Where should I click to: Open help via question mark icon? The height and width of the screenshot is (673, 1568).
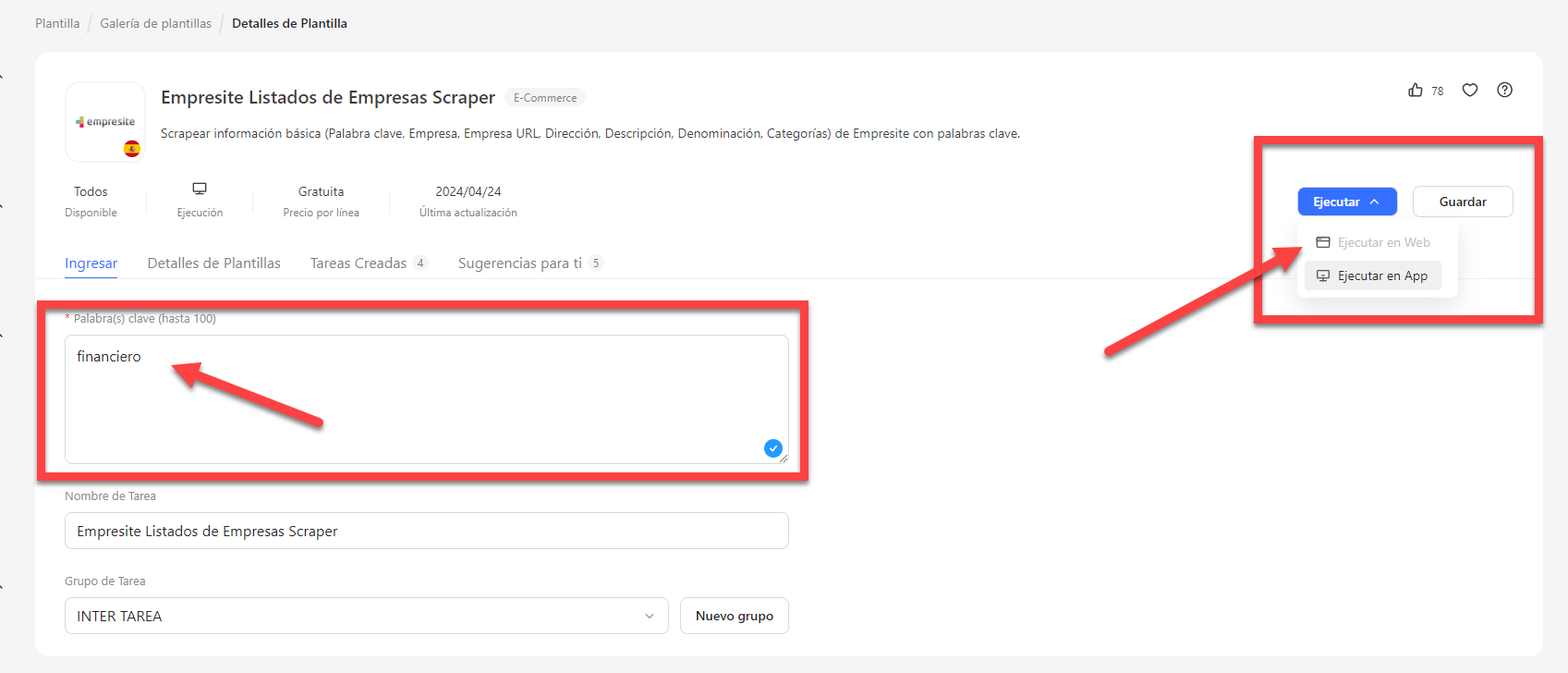click(x=1505, y=90)
